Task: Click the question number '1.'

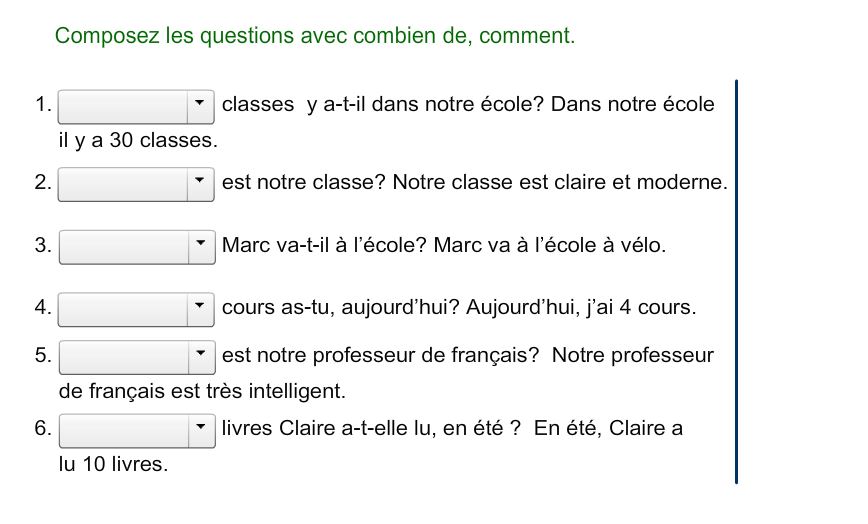Action: click(43, 104)
